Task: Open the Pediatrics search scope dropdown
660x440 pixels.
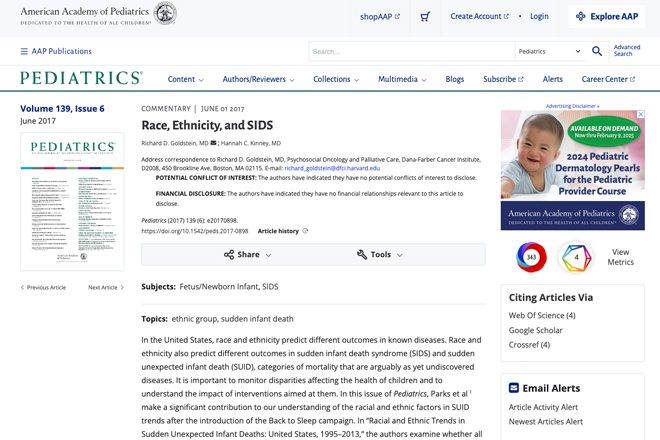Action: click(x=549, y=51)
